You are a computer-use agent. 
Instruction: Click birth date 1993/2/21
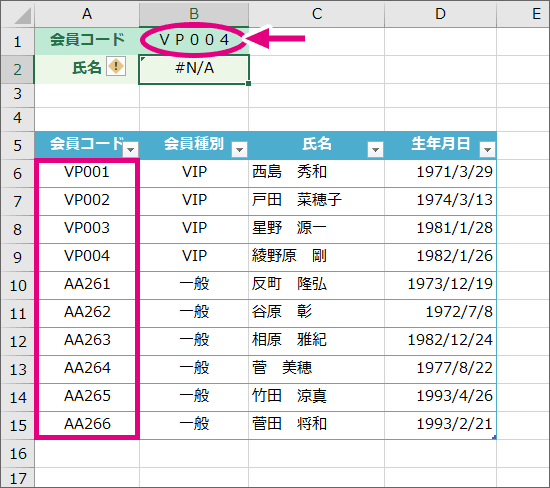(455, 425)
